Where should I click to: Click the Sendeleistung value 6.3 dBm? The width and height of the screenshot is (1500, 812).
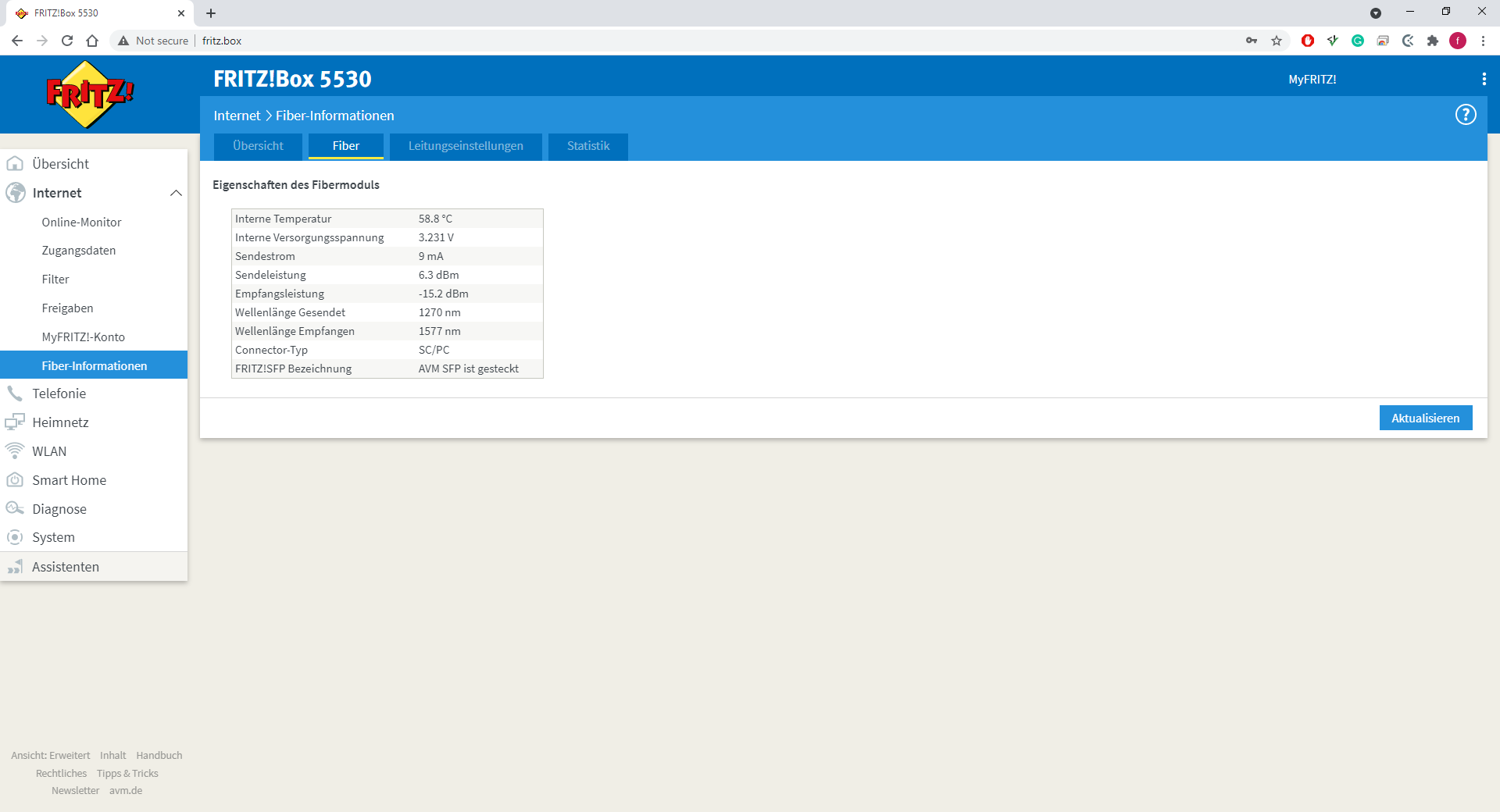pos(438,275)
